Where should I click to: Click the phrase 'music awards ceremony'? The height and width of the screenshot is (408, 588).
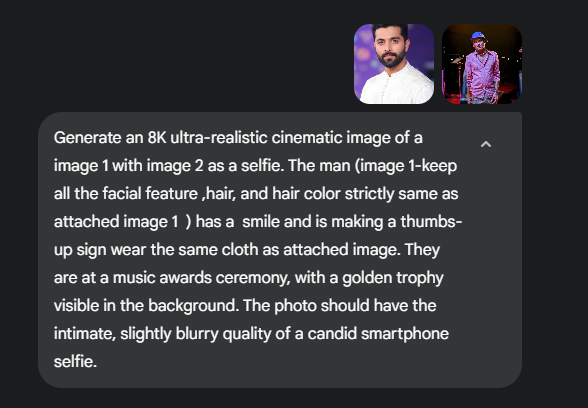(201, 278)
